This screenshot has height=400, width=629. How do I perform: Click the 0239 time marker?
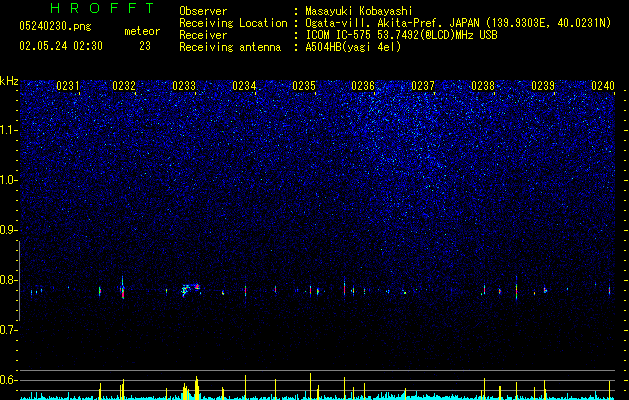[x=543, y=86]
